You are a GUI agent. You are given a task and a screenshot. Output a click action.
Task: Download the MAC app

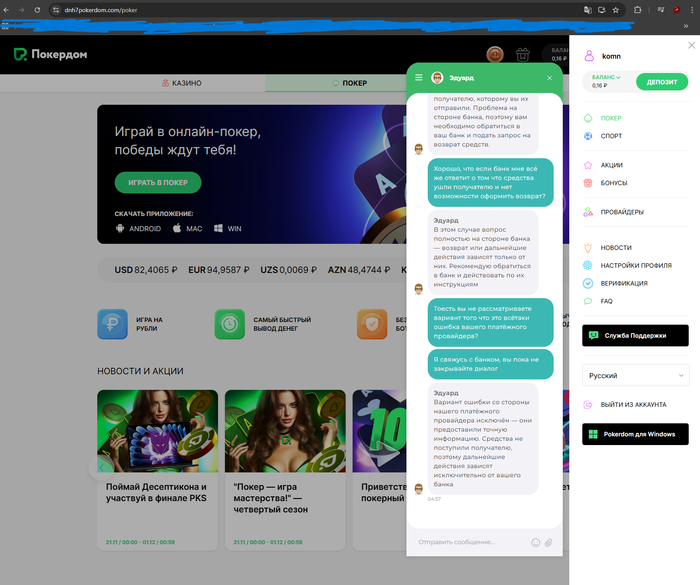coord(188,229)
